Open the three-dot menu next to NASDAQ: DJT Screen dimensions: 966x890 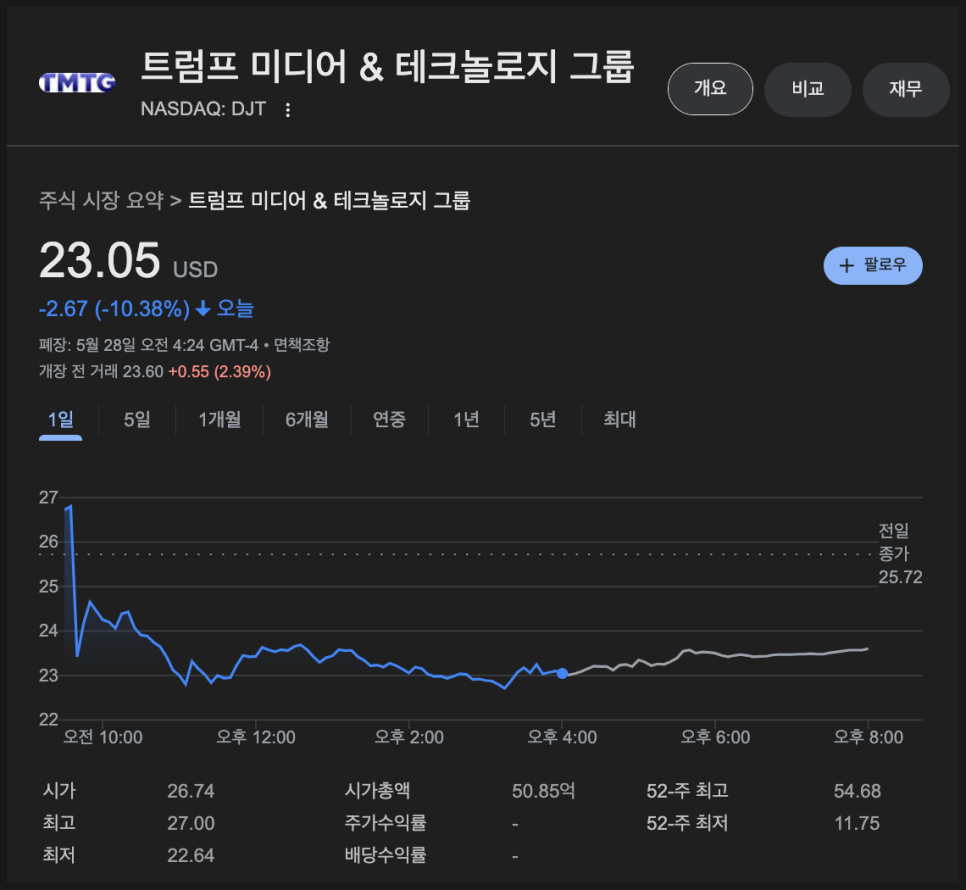click(x=288, y=110)
